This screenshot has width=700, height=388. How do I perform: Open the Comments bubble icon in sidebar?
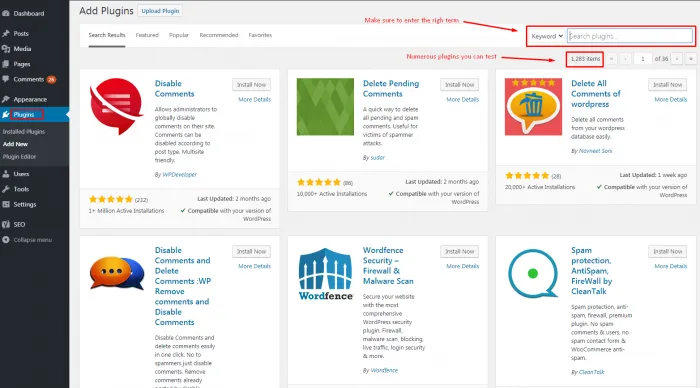(6, 79)
